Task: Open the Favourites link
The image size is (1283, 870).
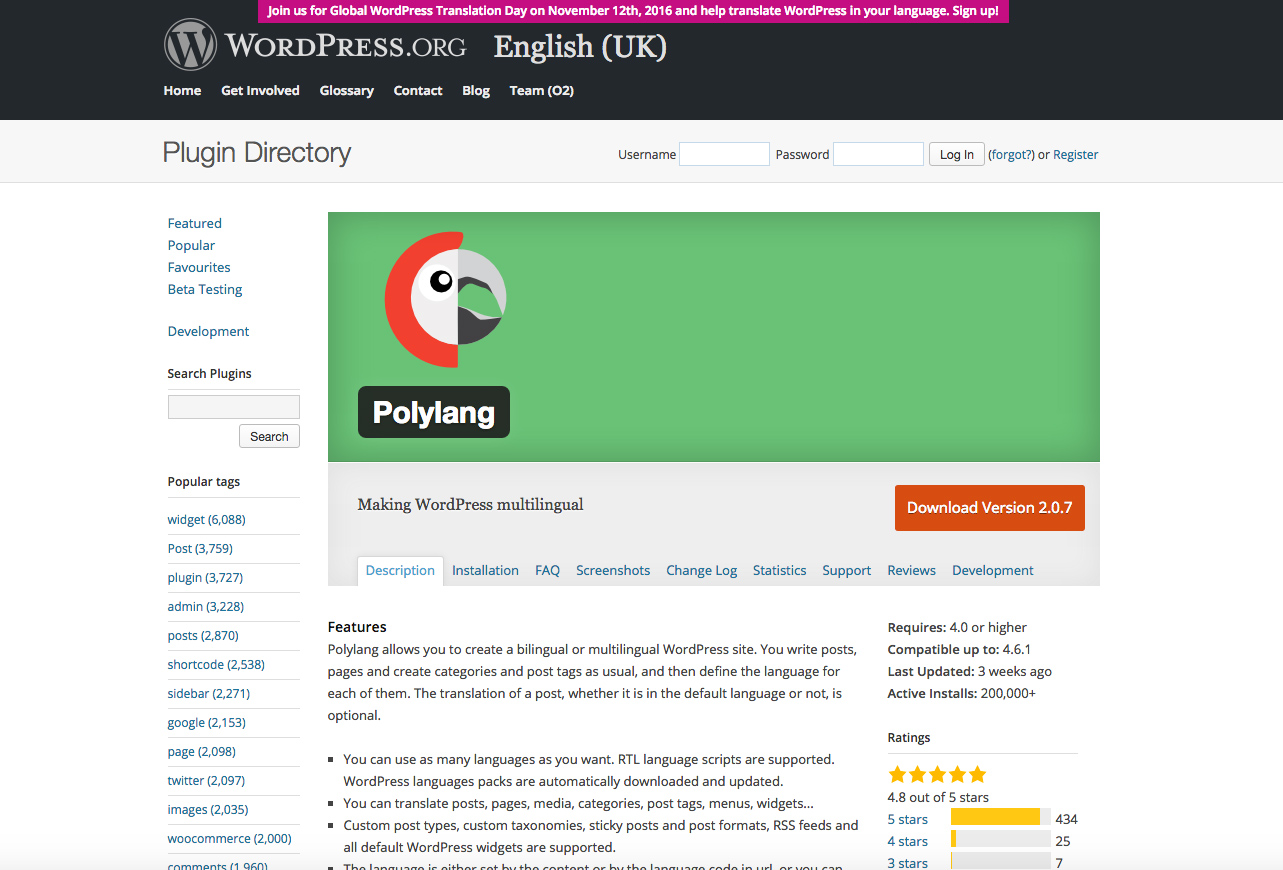Action: click(199, 267)
